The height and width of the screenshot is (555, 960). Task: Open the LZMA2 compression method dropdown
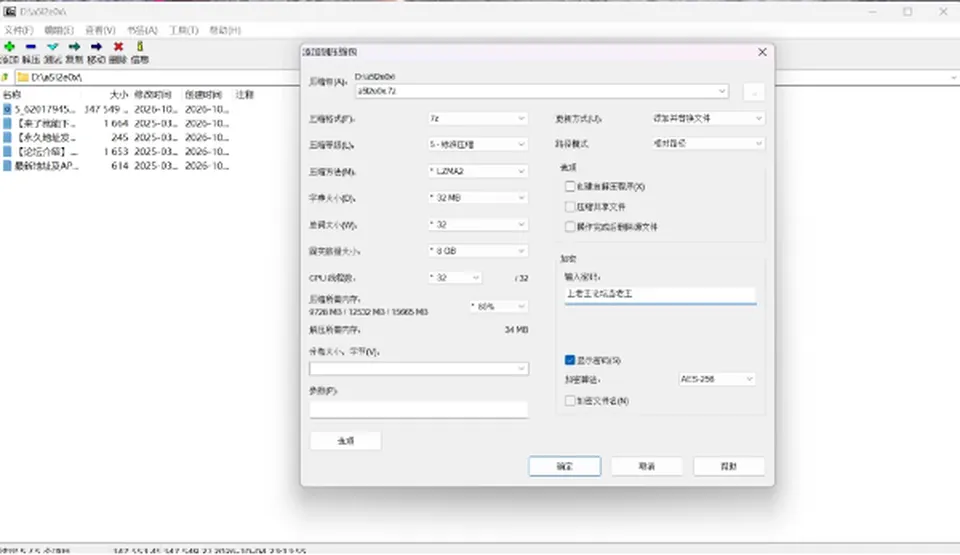tap(477, 171)
